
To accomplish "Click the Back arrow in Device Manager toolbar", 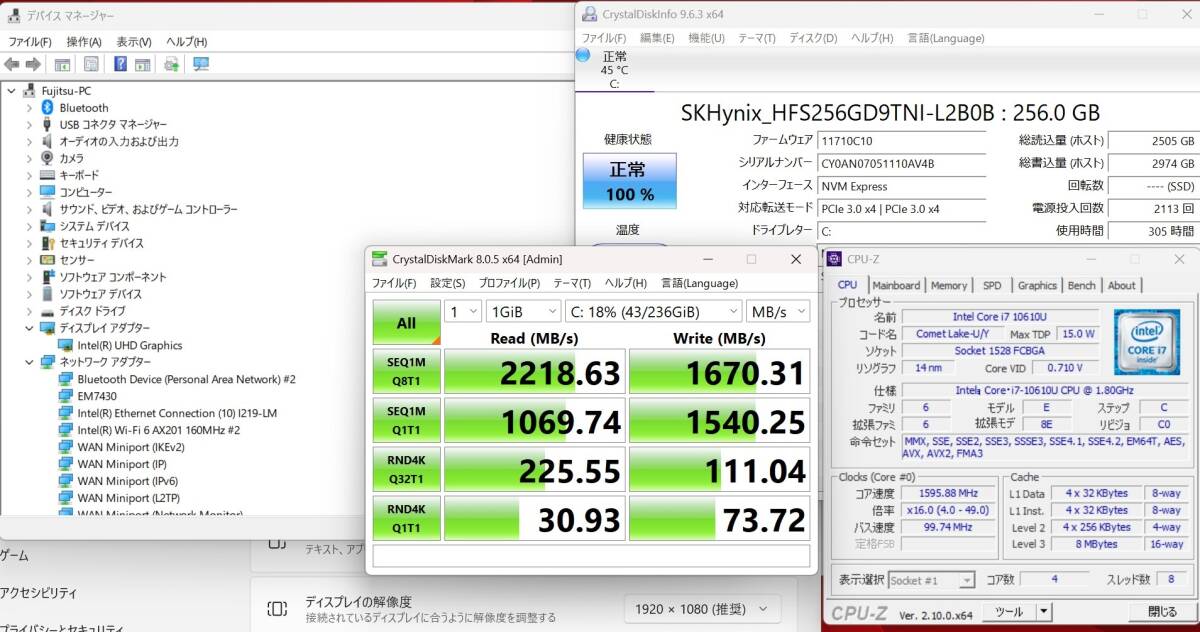I will 12,64.
